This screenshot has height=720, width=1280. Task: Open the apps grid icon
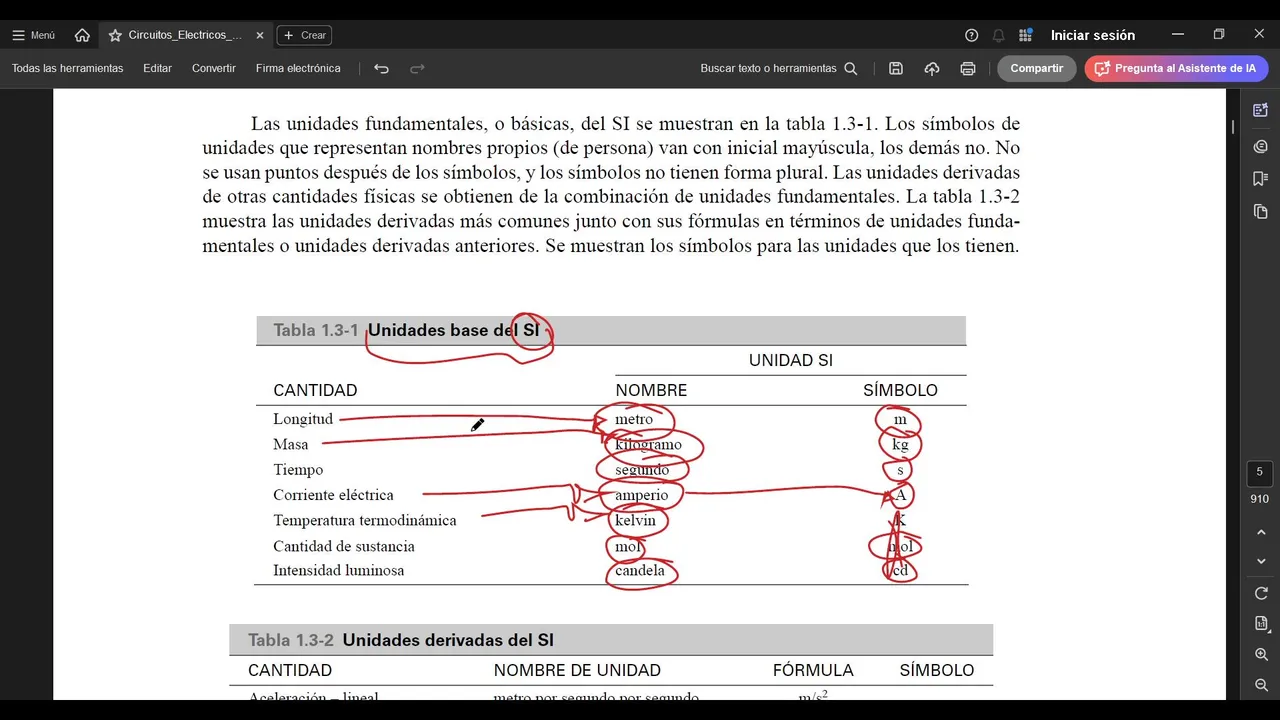point(1025,35)
